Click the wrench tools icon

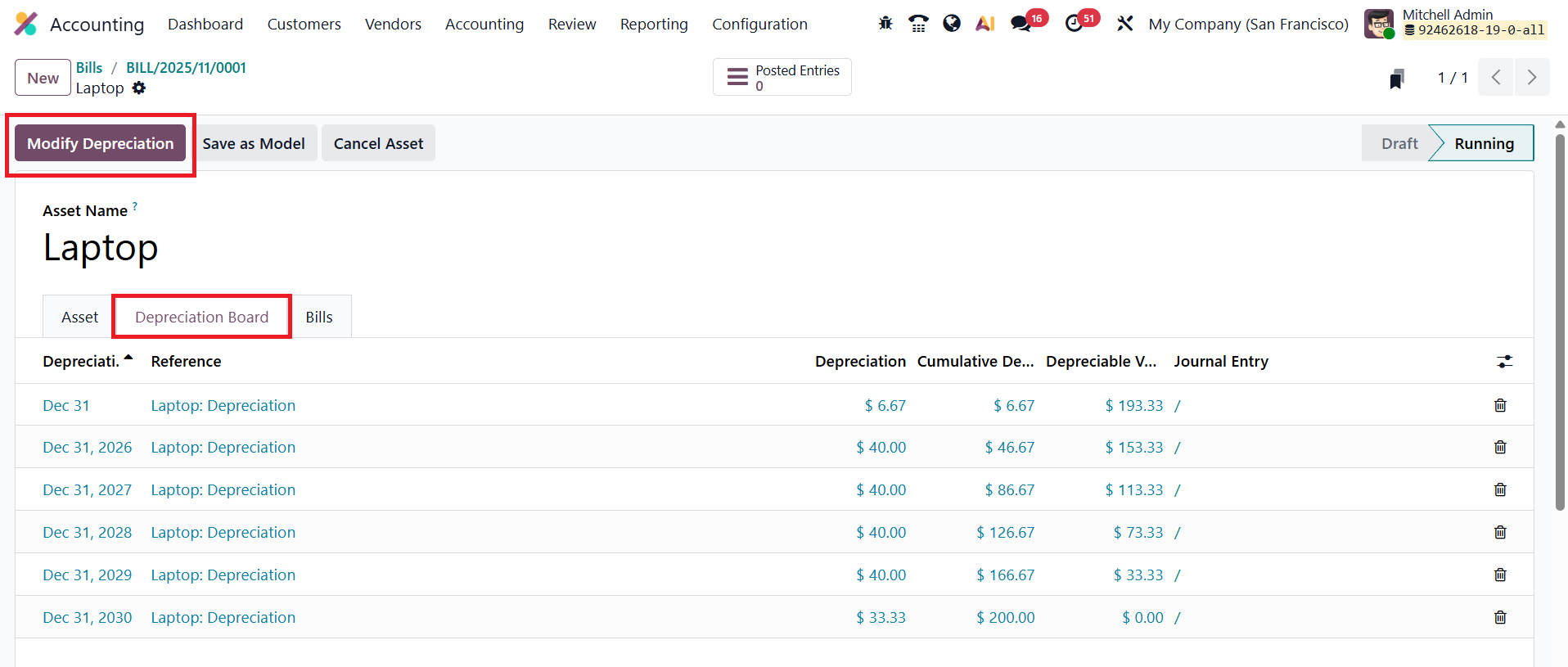[1125, 24]
